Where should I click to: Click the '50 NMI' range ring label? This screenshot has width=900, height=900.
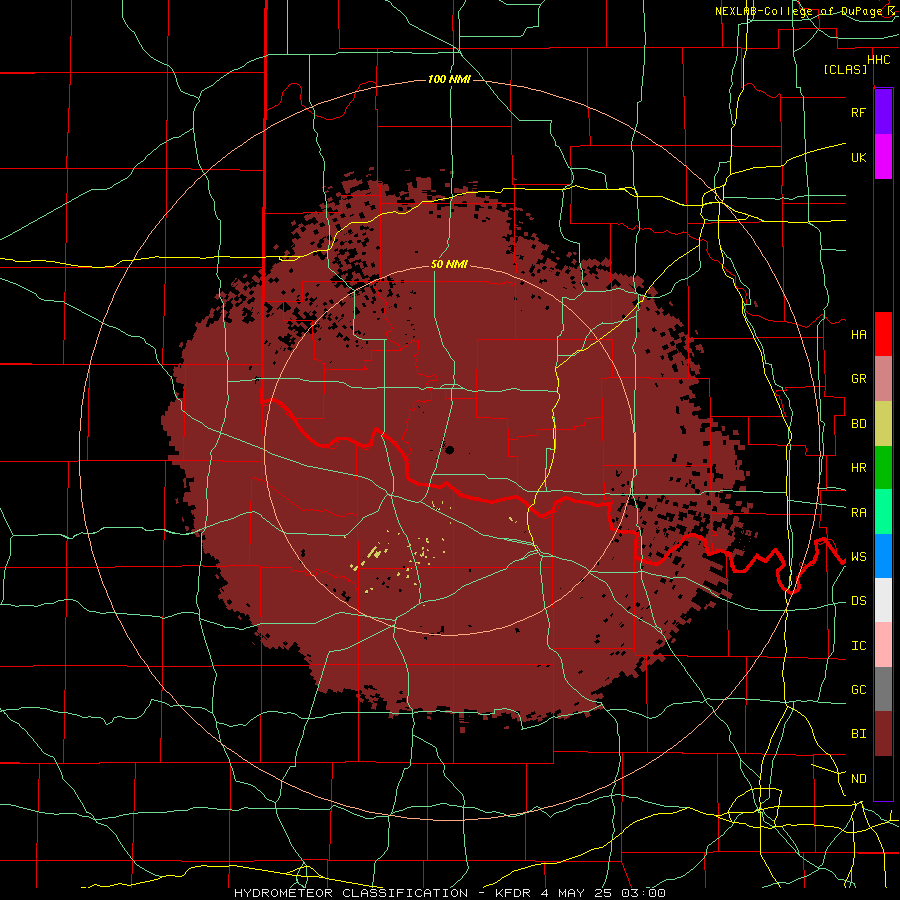pos(449,264)
